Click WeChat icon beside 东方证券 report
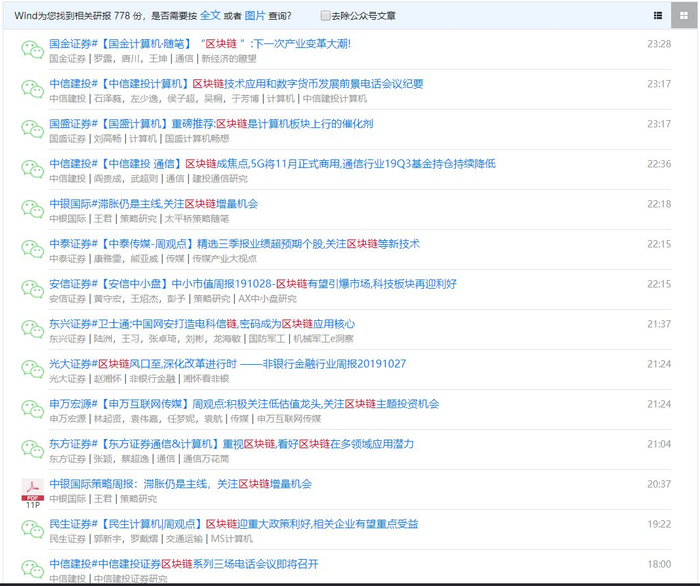 tap(33, 449)
